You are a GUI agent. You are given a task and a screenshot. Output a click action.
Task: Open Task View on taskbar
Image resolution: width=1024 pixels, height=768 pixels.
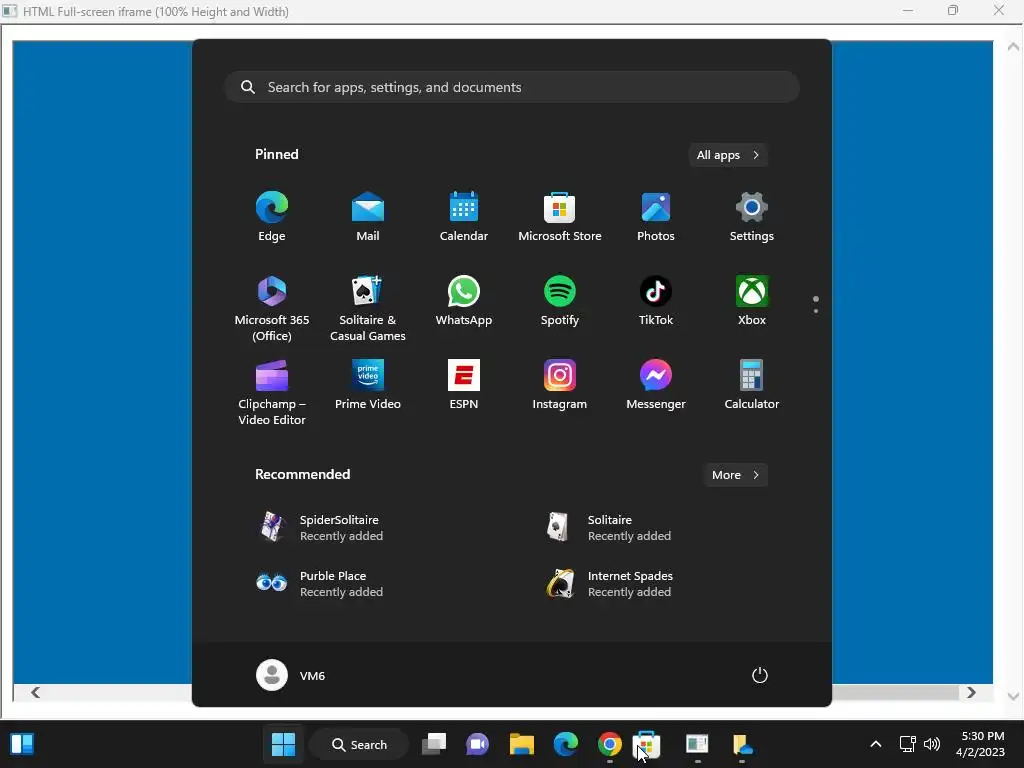[434, 744]
